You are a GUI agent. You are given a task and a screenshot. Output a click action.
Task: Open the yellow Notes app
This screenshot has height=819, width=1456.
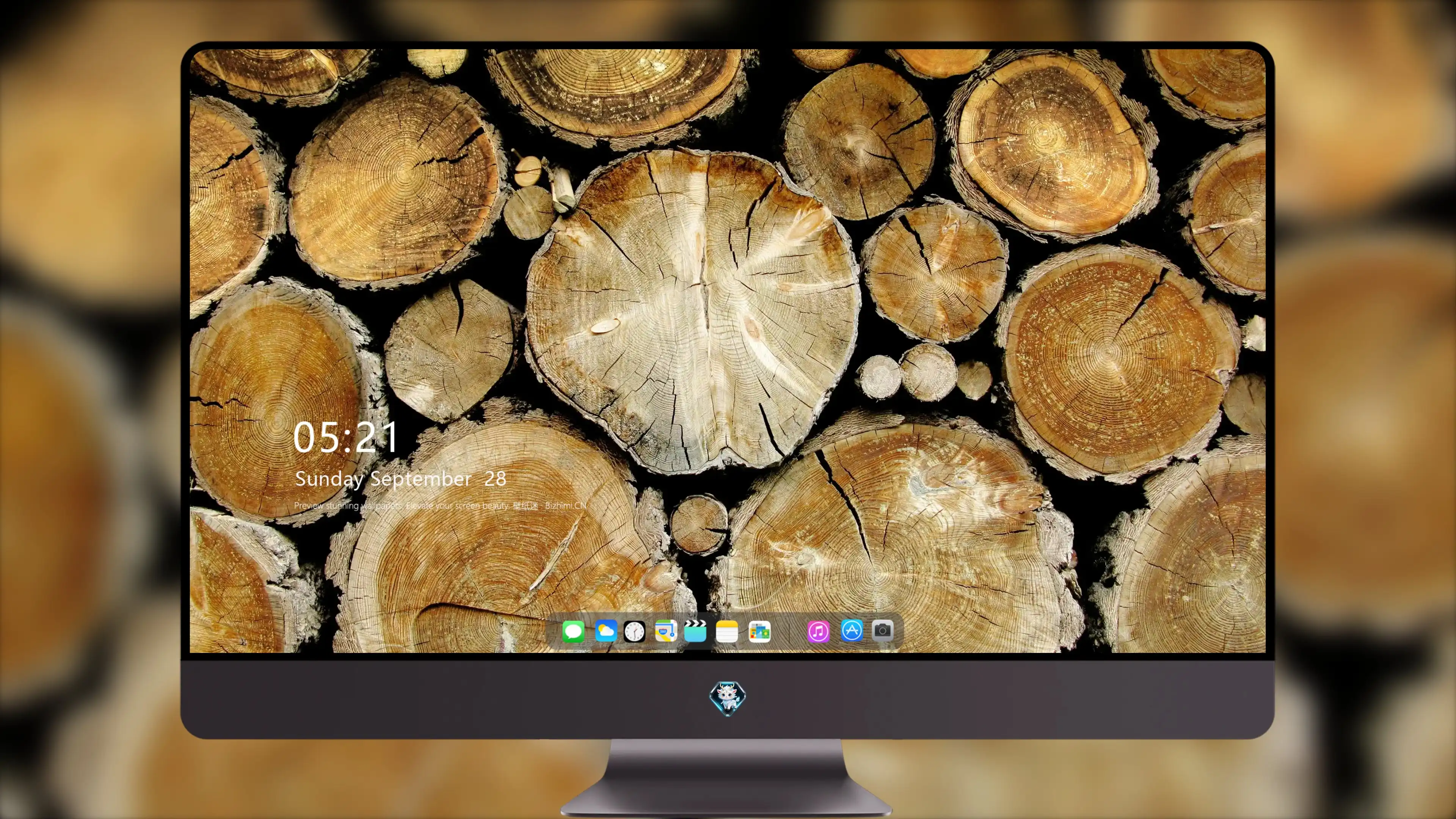tap(727, 631)
